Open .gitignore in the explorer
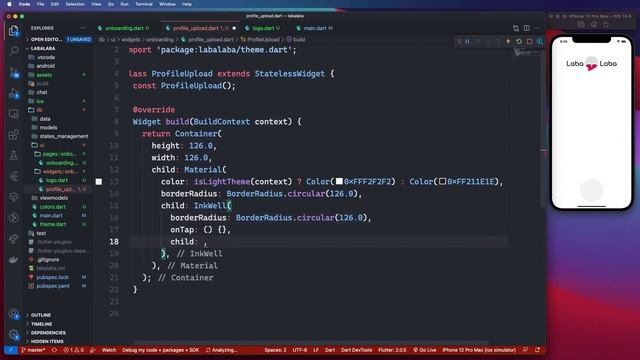The image size is (640, 360). point(48,260)
